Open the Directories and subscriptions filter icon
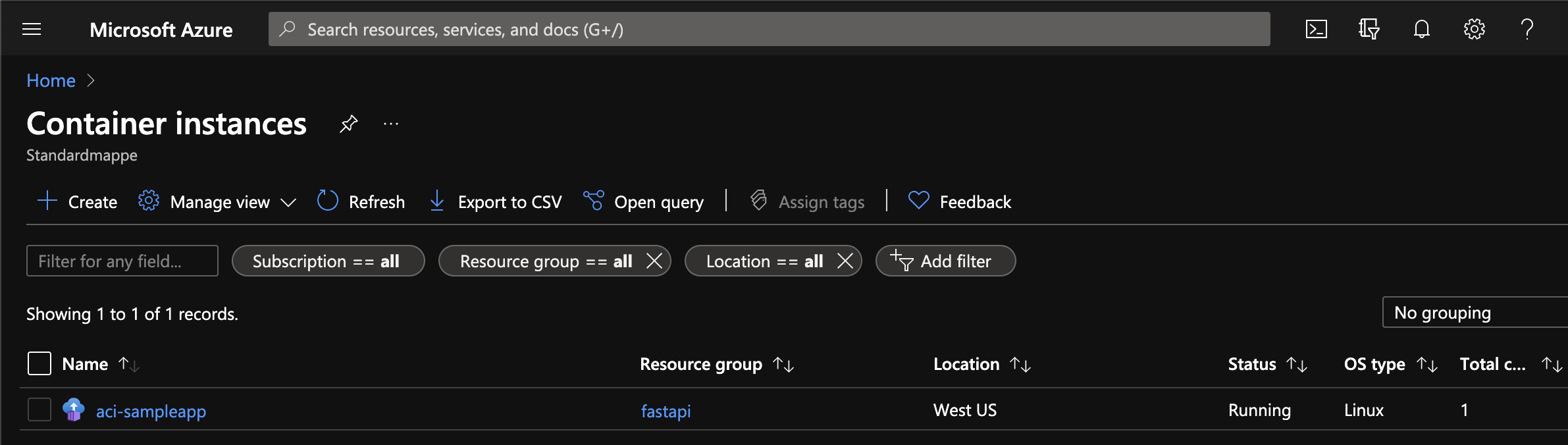 pos(1369,29)
